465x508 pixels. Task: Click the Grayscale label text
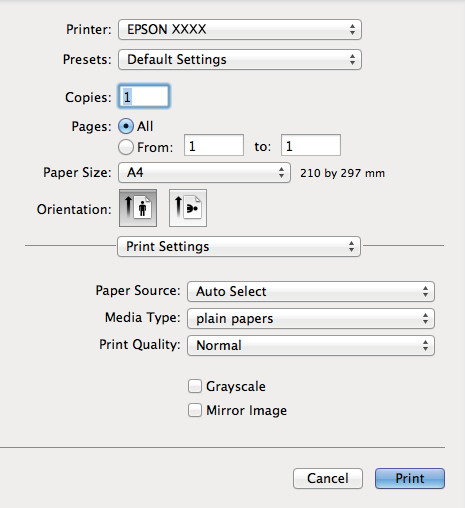[x=236, y=387]
